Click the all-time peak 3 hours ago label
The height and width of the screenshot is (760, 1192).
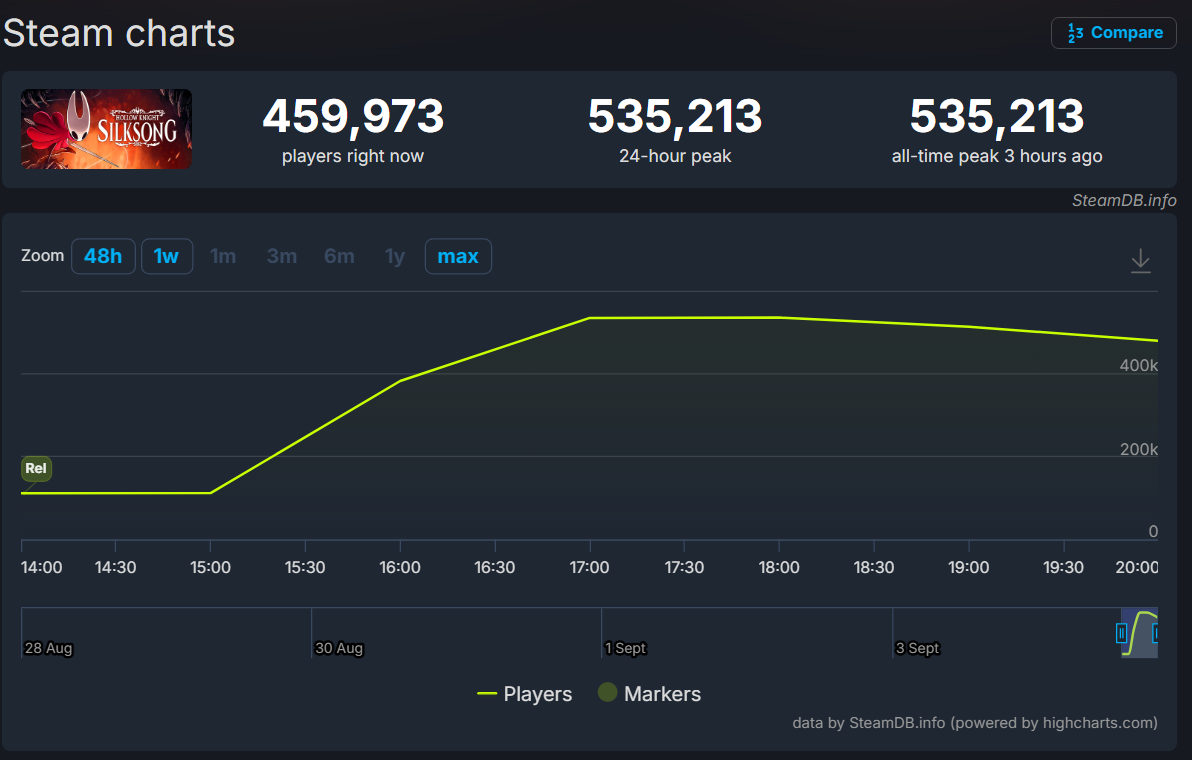997,156
